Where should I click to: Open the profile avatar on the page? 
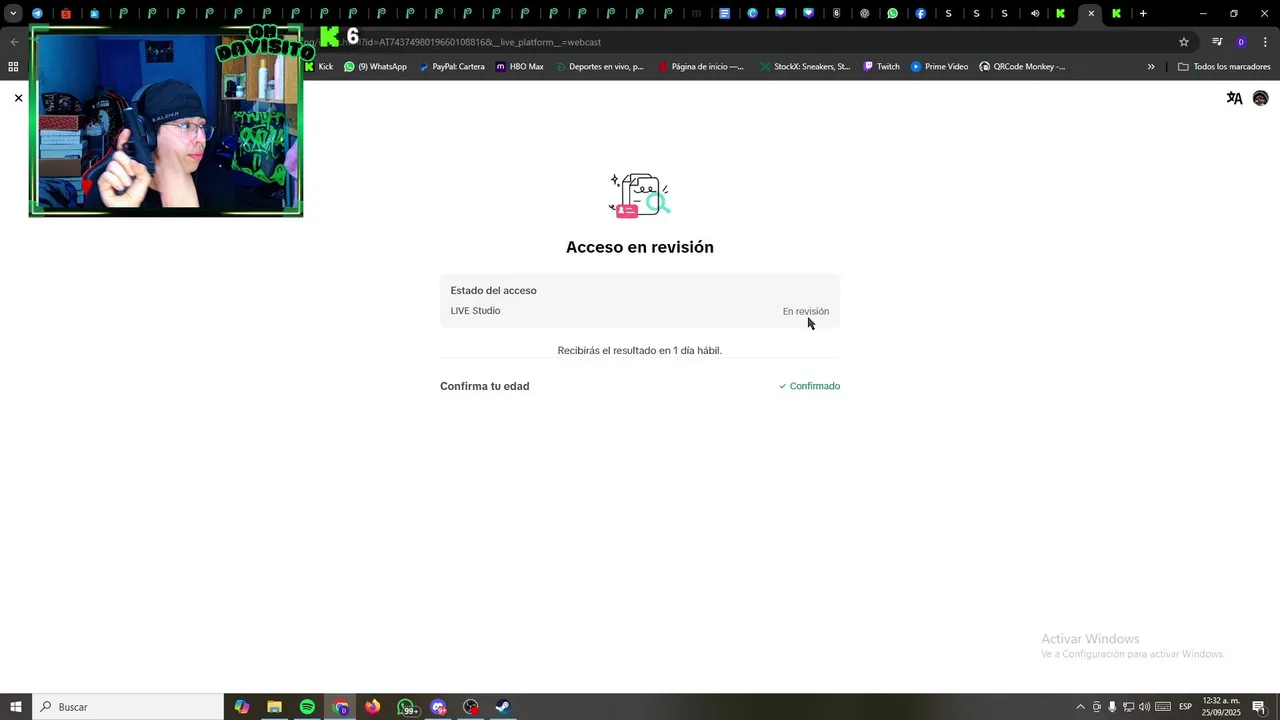point(1260,98)
